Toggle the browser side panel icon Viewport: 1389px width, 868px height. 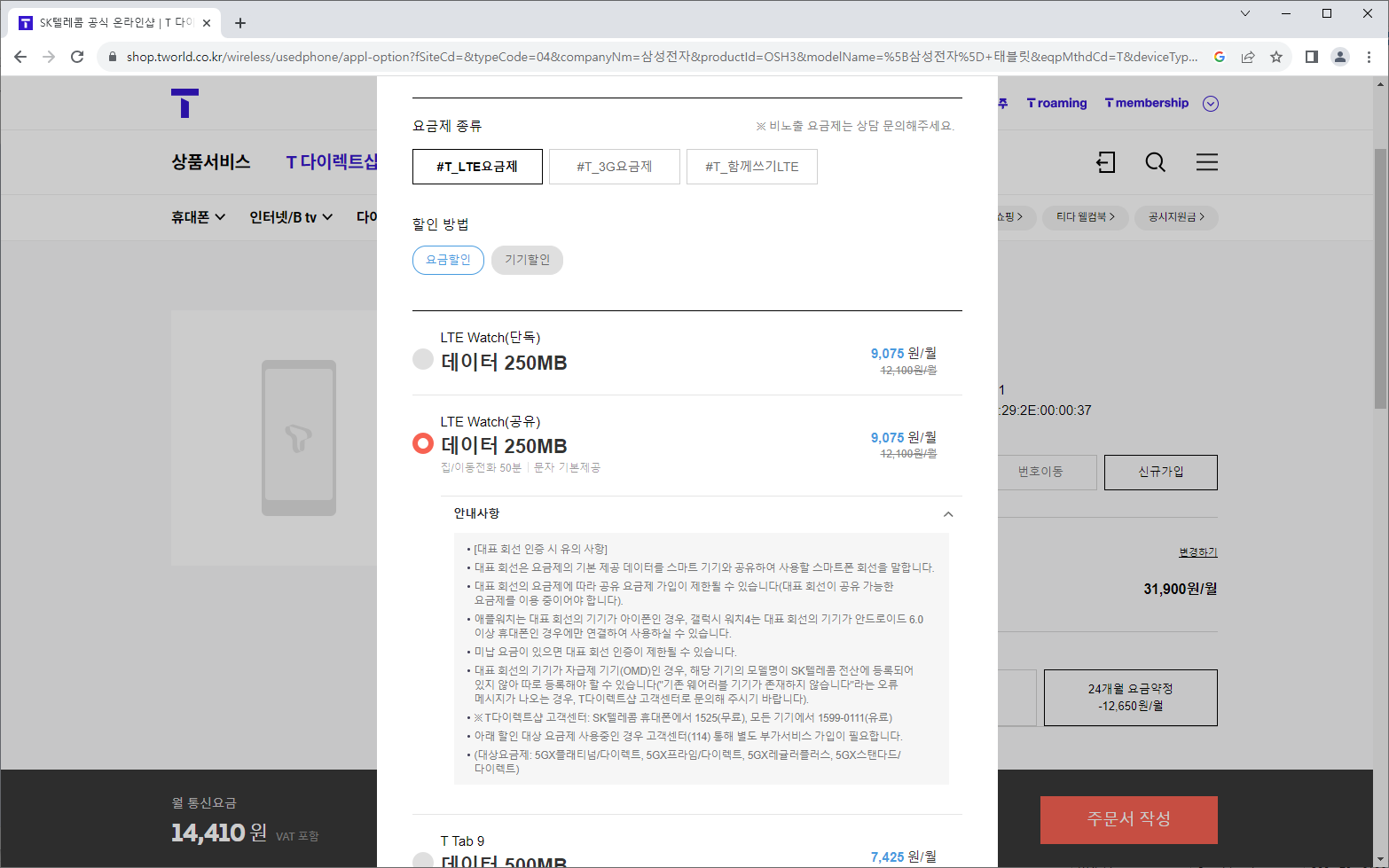point(1312,57)
